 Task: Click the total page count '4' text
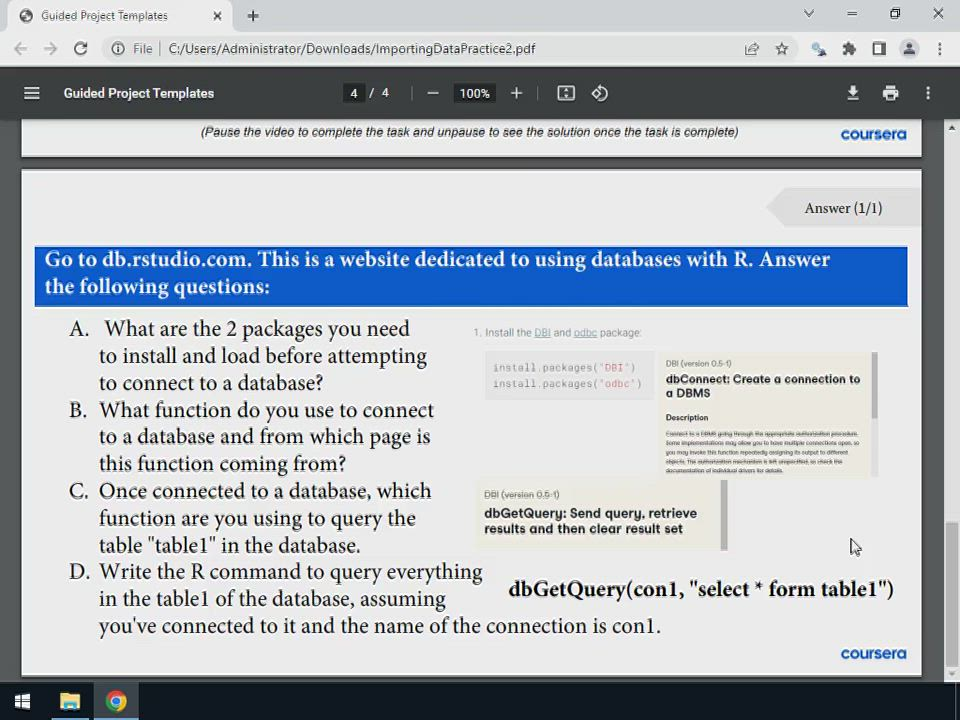385,93
